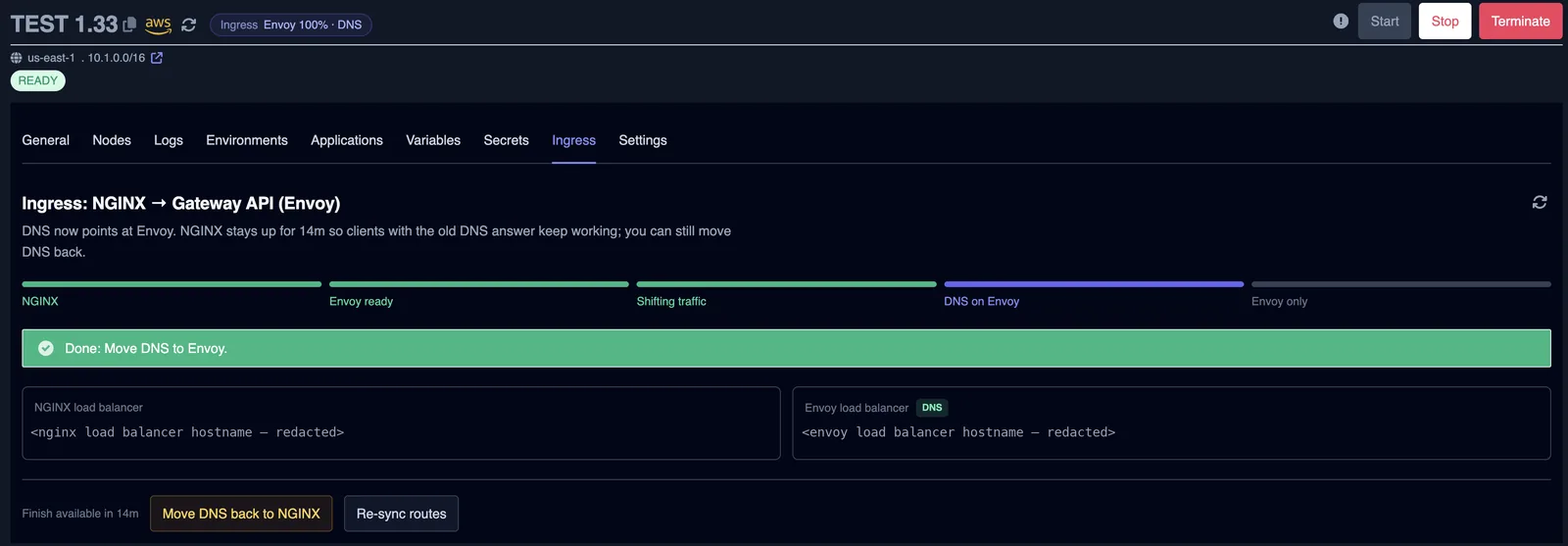Go to the Environments tab

pos(247,140)
